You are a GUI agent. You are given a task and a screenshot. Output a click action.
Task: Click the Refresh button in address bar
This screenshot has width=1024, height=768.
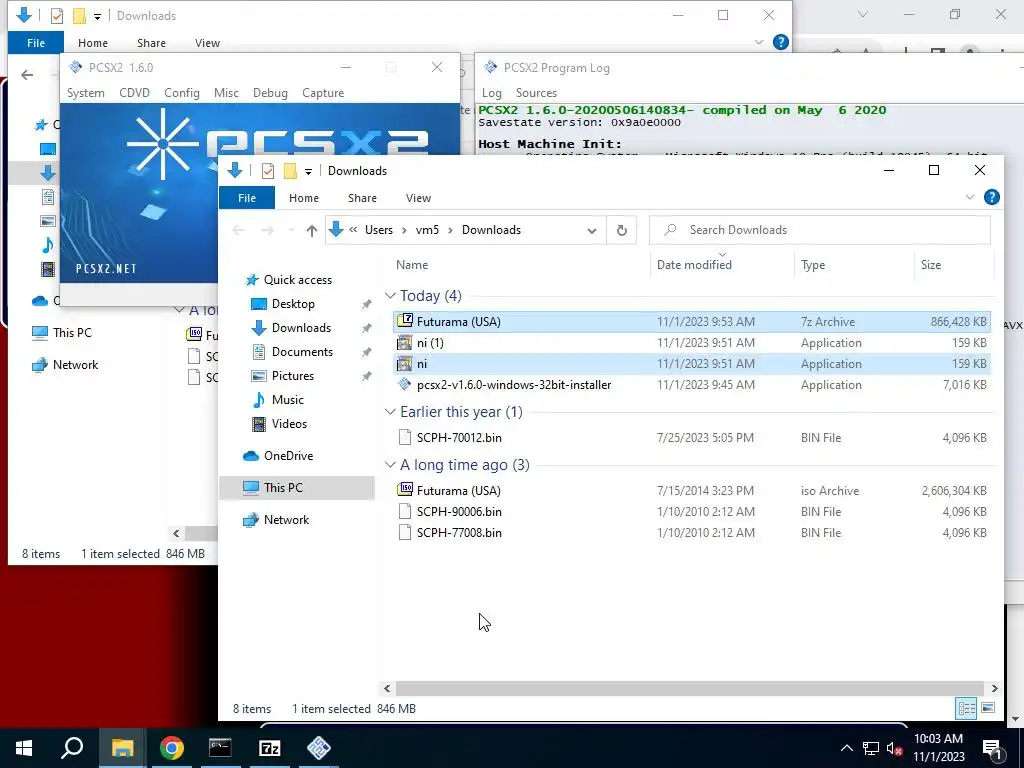(x=622, y=230)
